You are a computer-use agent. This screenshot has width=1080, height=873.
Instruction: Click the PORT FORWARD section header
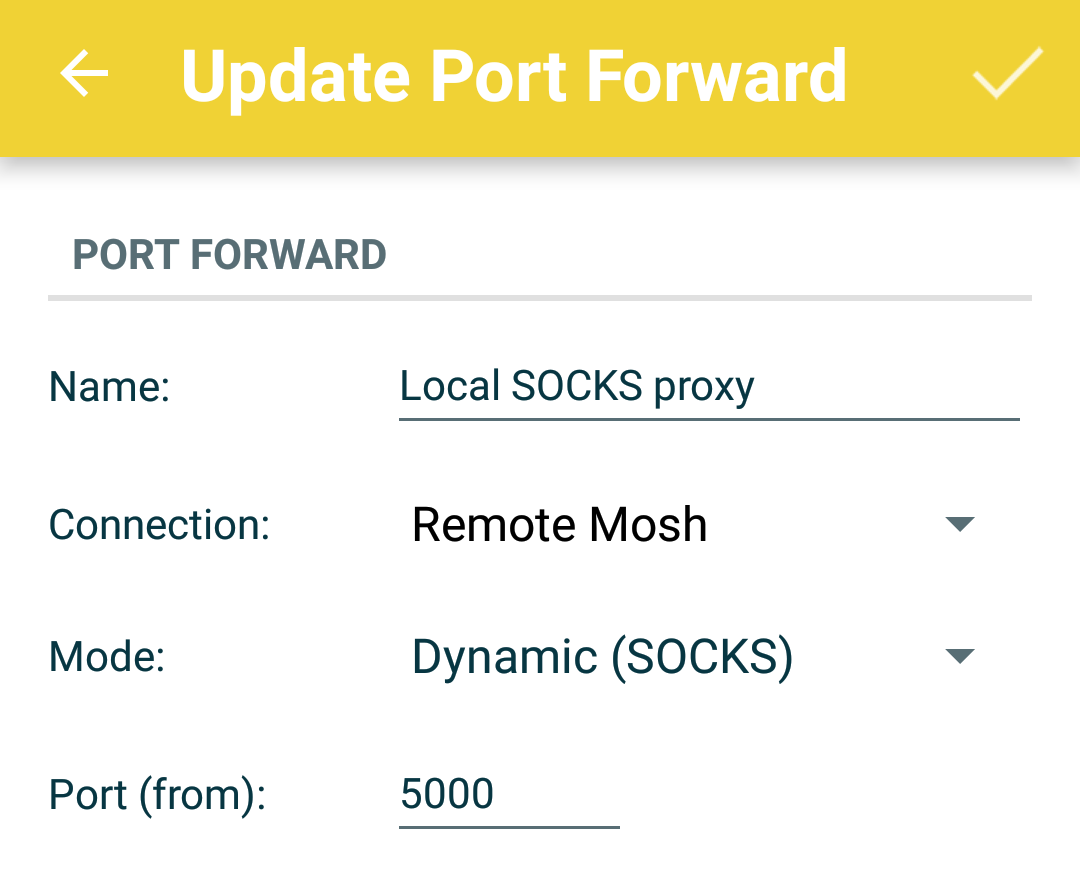tap(229, 256)
